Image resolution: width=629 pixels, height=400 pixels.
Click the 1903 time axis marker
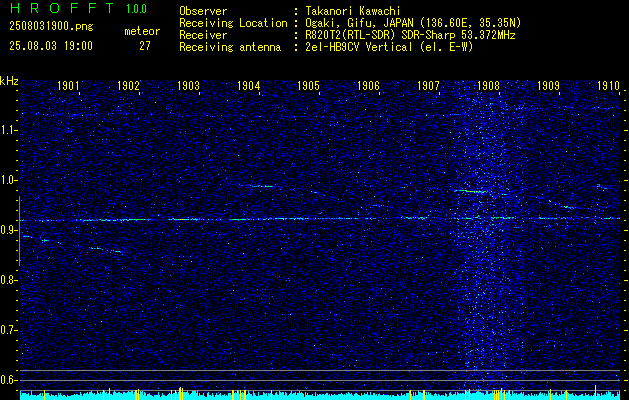click(188, 85)
